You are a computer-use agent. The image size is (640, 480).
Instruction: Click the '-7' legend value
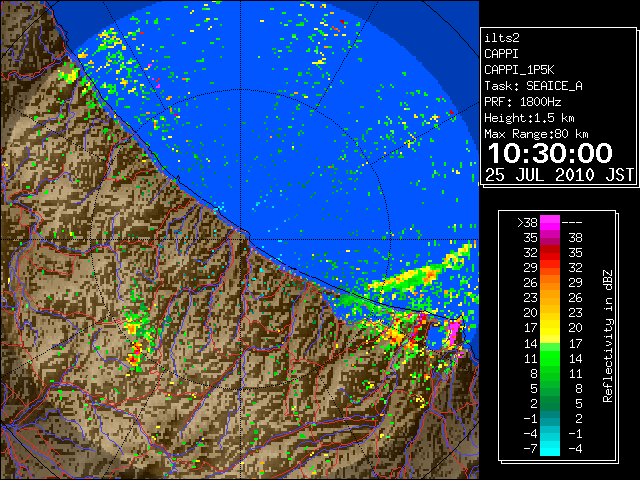pyautogui.click(x=530, y=449)
